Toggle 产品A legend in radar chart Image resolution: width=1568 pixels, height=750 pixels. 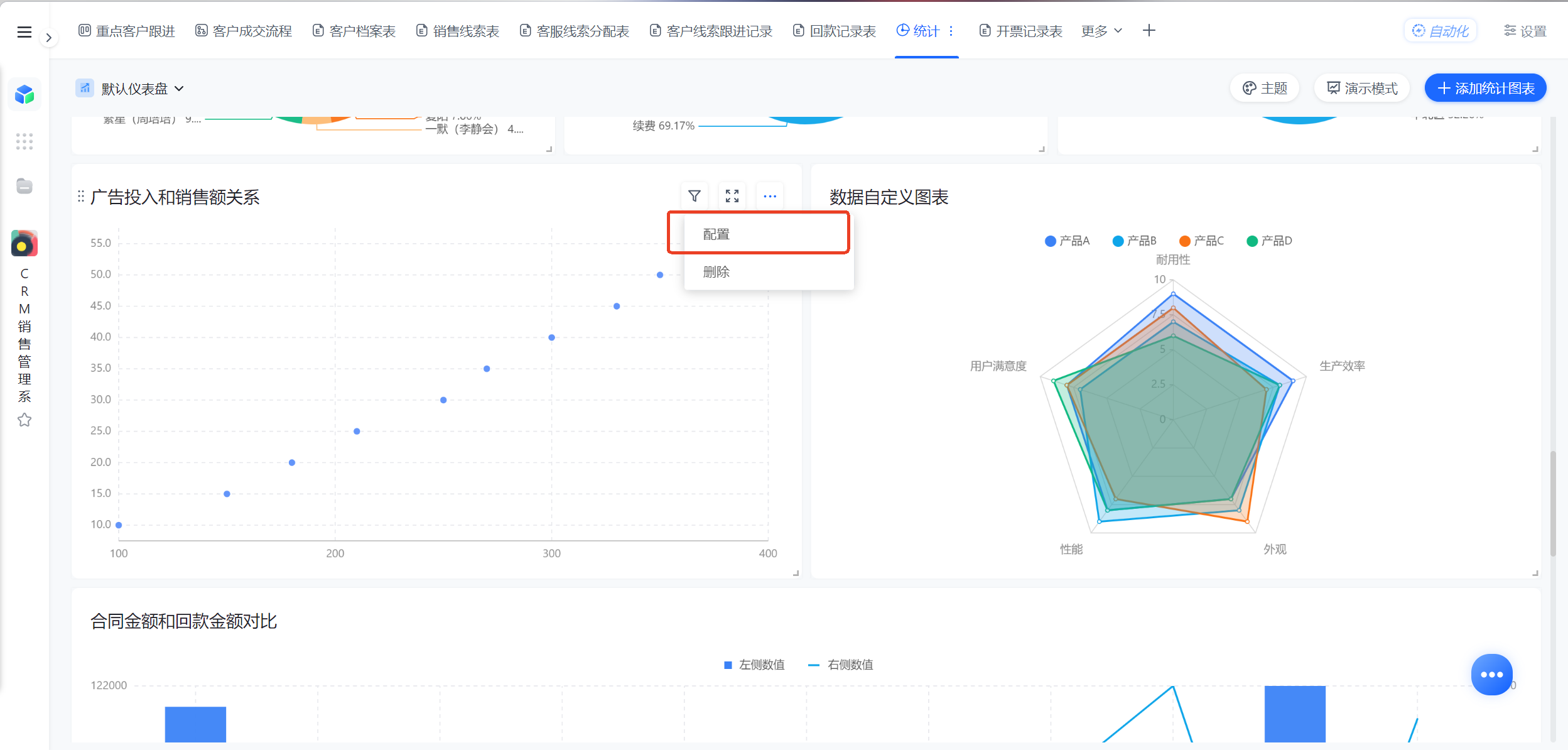point(1067,241)
